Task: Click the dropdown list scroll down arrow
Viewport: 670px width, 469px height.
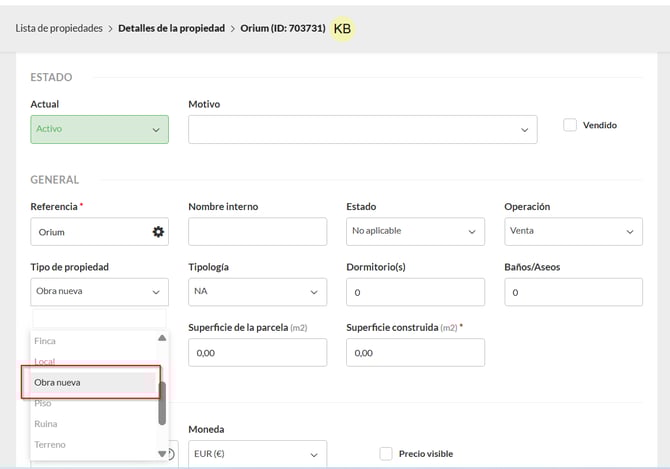Action: 162,453
